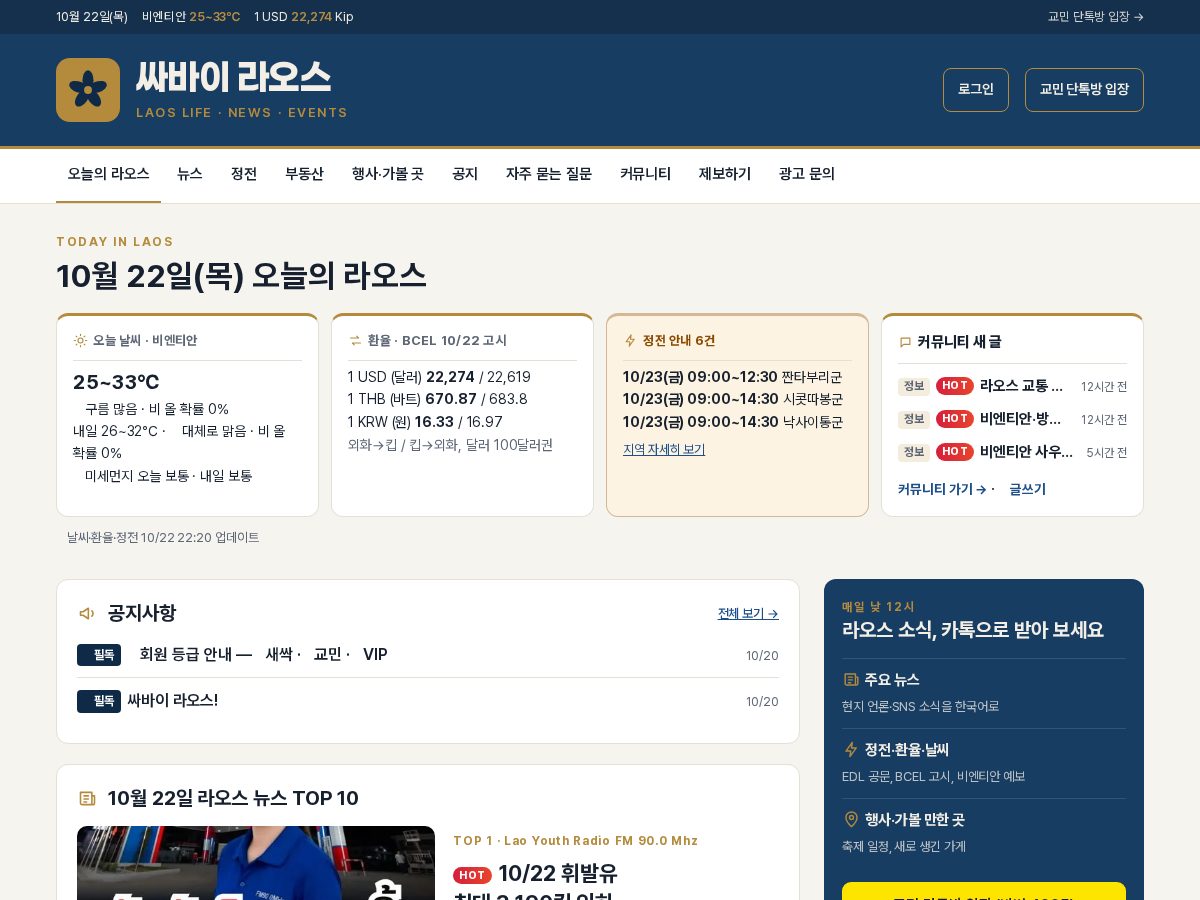Open the 광고 문의 menu item
The height and width of the screenshot is (900, 1200).
[x=807, y=174]
